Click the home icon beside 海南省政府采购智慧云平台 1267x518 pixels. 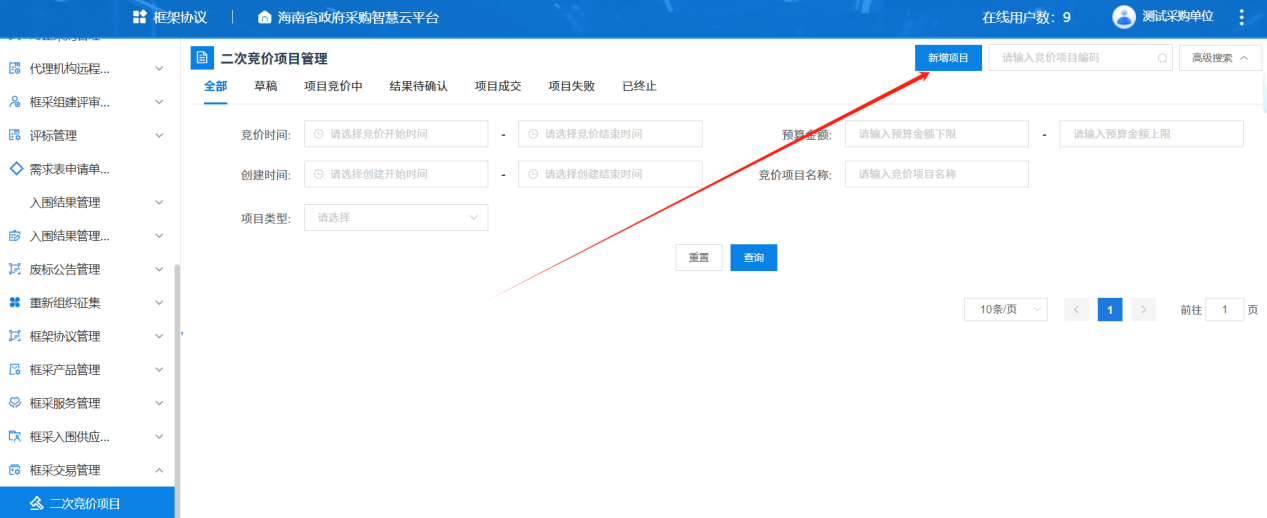click(264, 17)
